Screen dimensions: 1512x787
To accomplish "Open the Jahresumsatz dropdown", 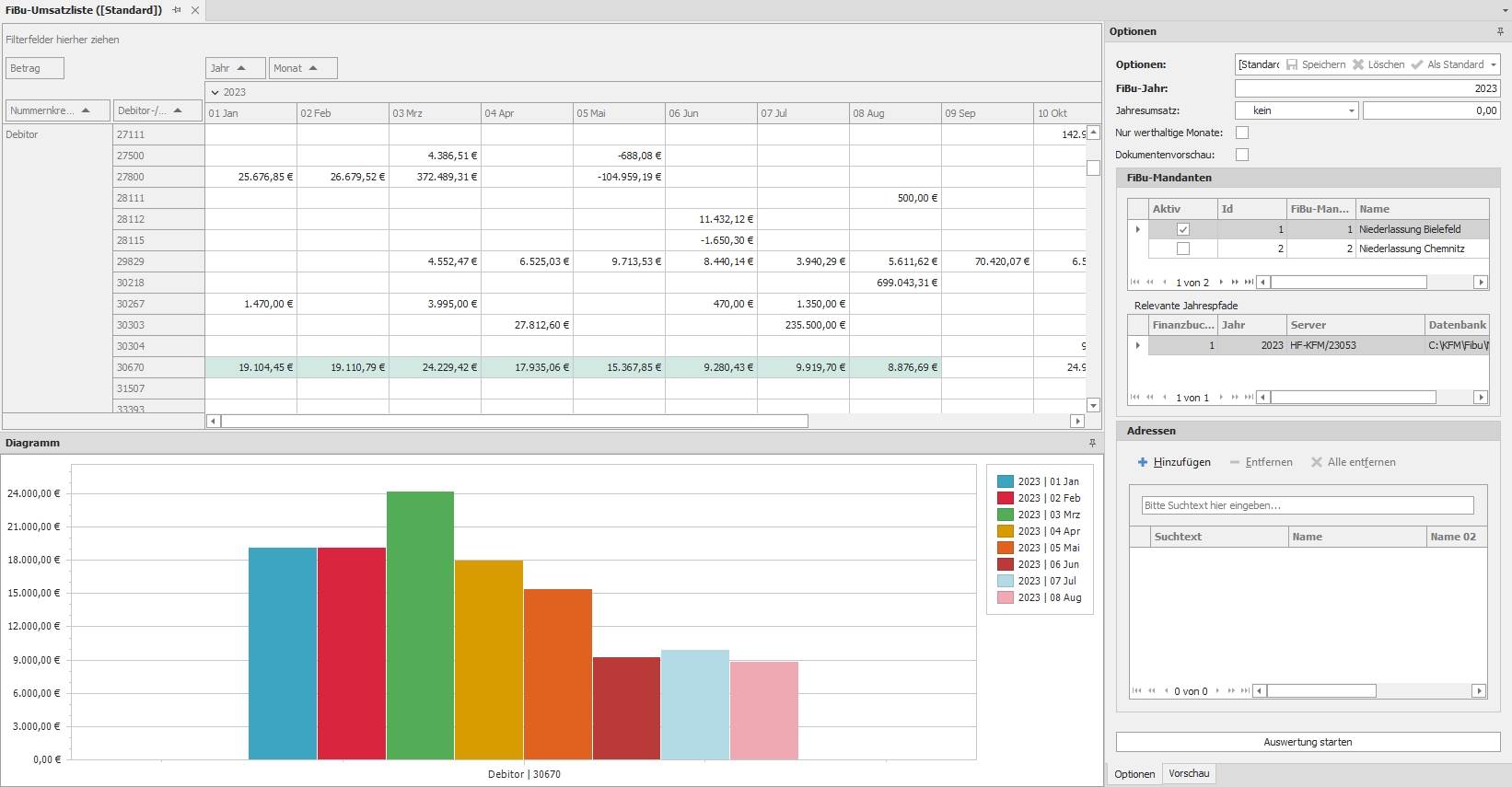I will (x=1352, y=110).
